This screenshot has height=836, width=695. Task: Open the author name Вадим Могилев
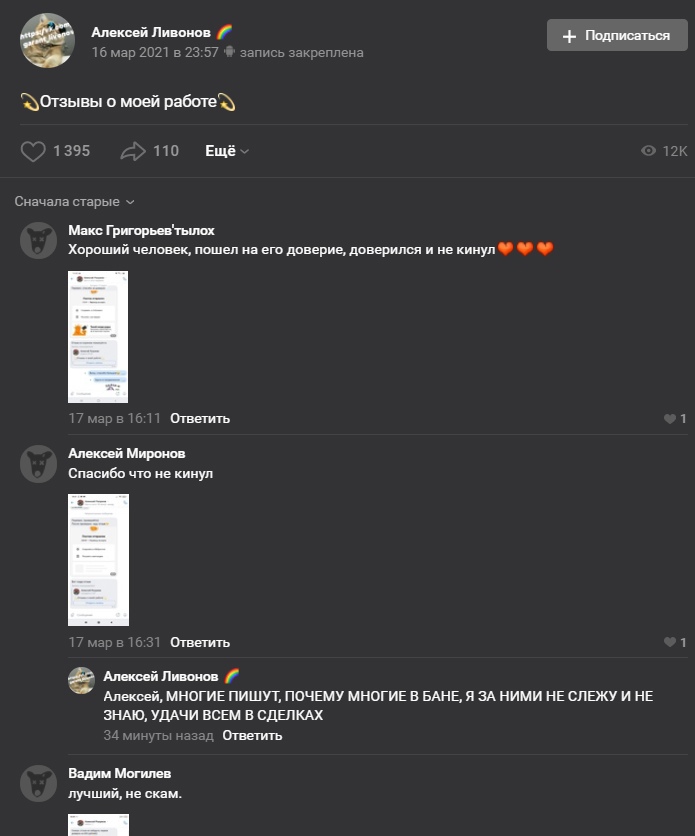(119, 773)
